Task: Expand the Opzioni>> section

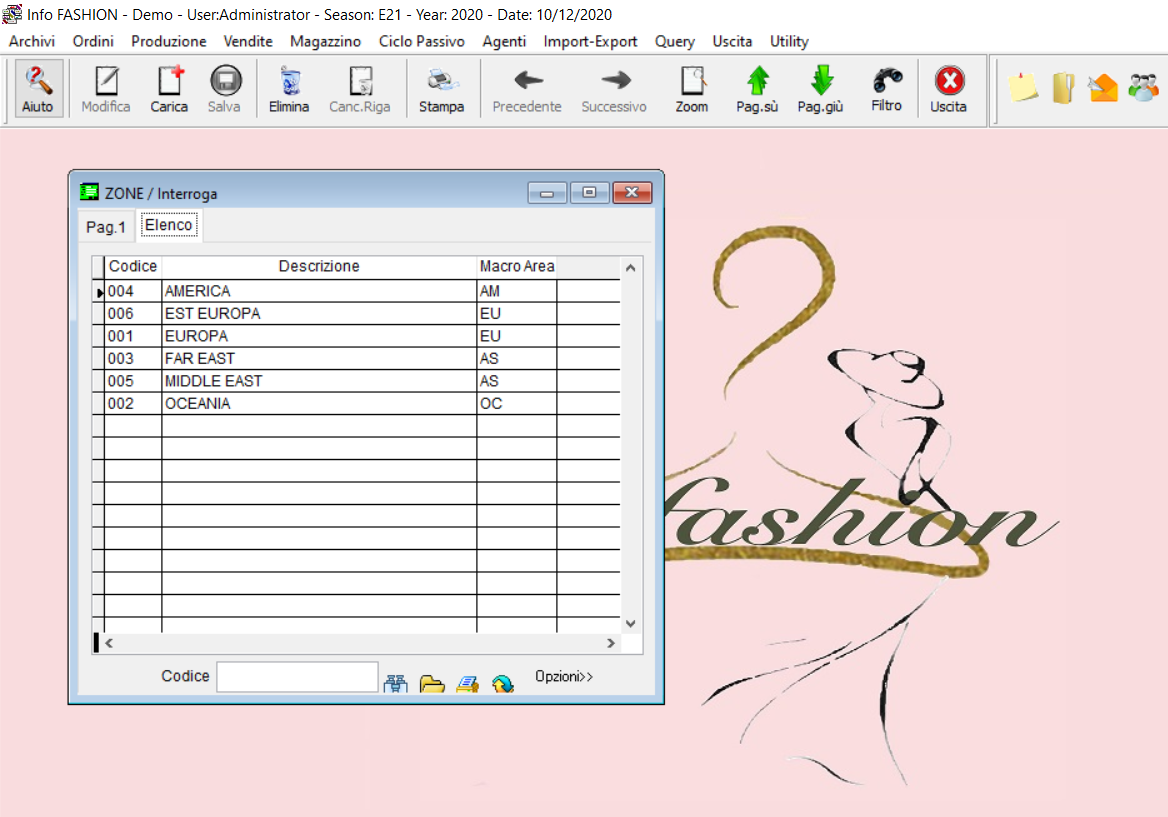Action: tap(564, 677)
